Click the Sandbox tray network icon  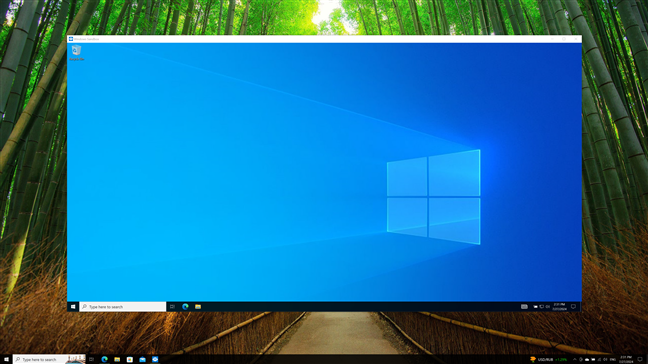(x=541, y=307)
